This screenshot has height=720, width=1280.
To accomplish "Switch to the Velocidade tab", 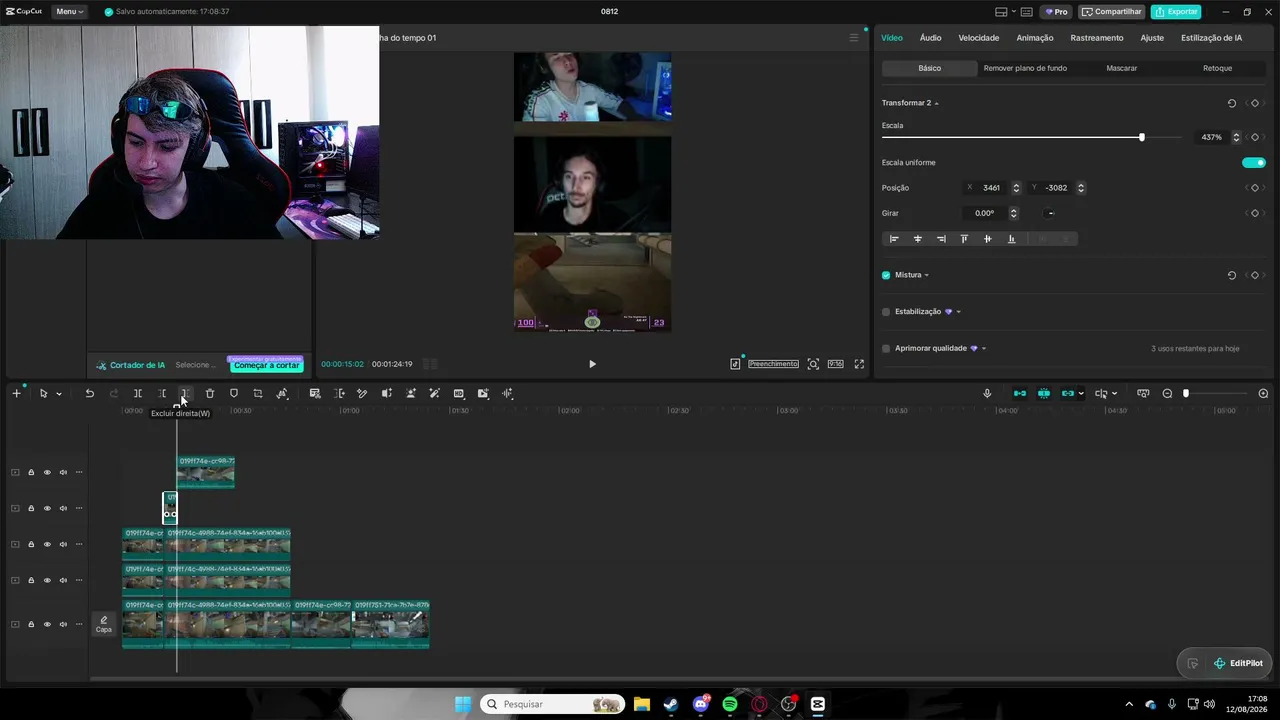I will point(979,38).
